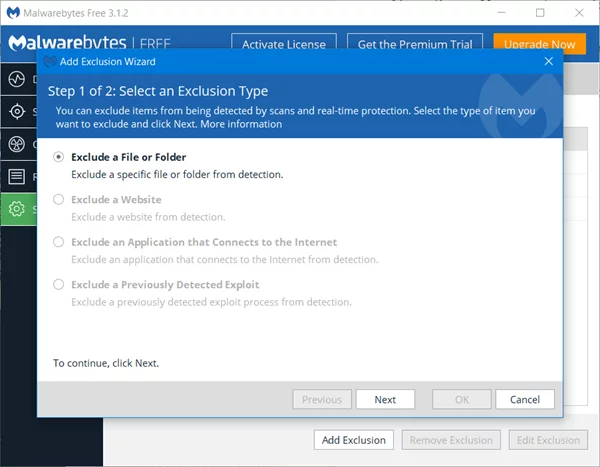
Task: Click Activate License button
Action: pyautogui.click(x=284, y=43)
